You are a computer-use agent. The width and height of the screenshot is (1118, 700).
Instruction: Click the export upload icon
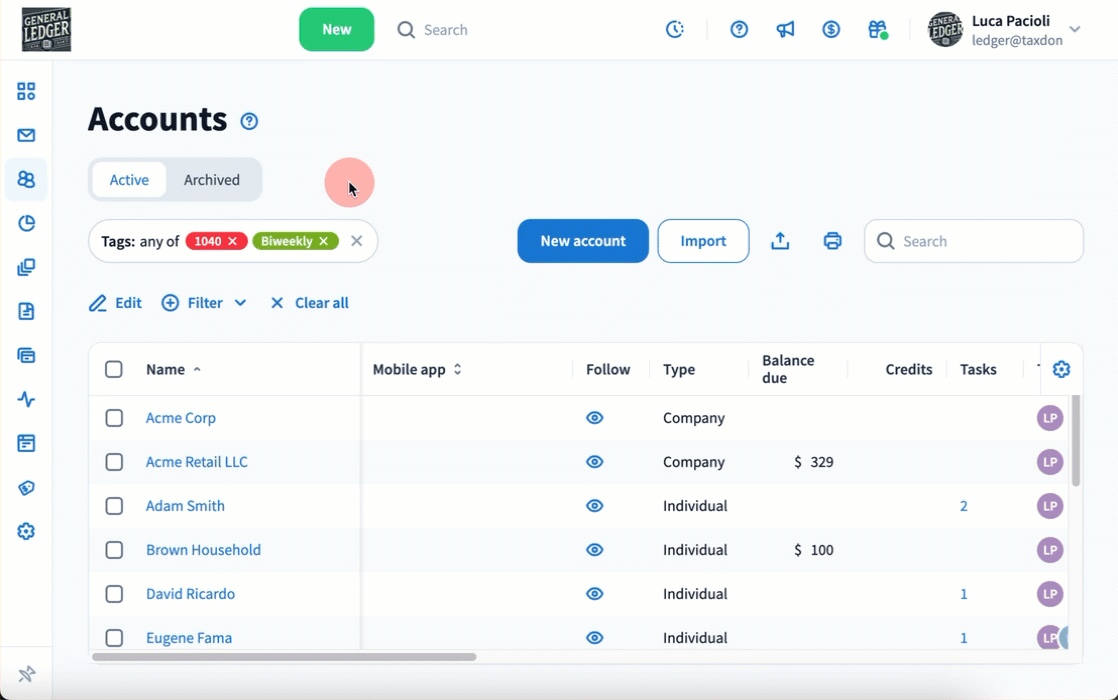tap(780, 241)
